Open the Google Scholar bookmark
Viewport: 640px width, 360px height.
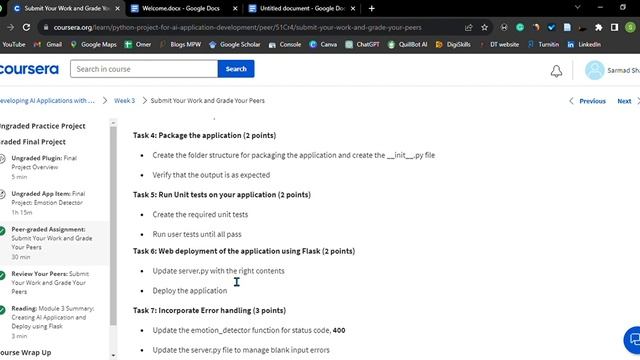pyautogui.click(x=235, y=44)
